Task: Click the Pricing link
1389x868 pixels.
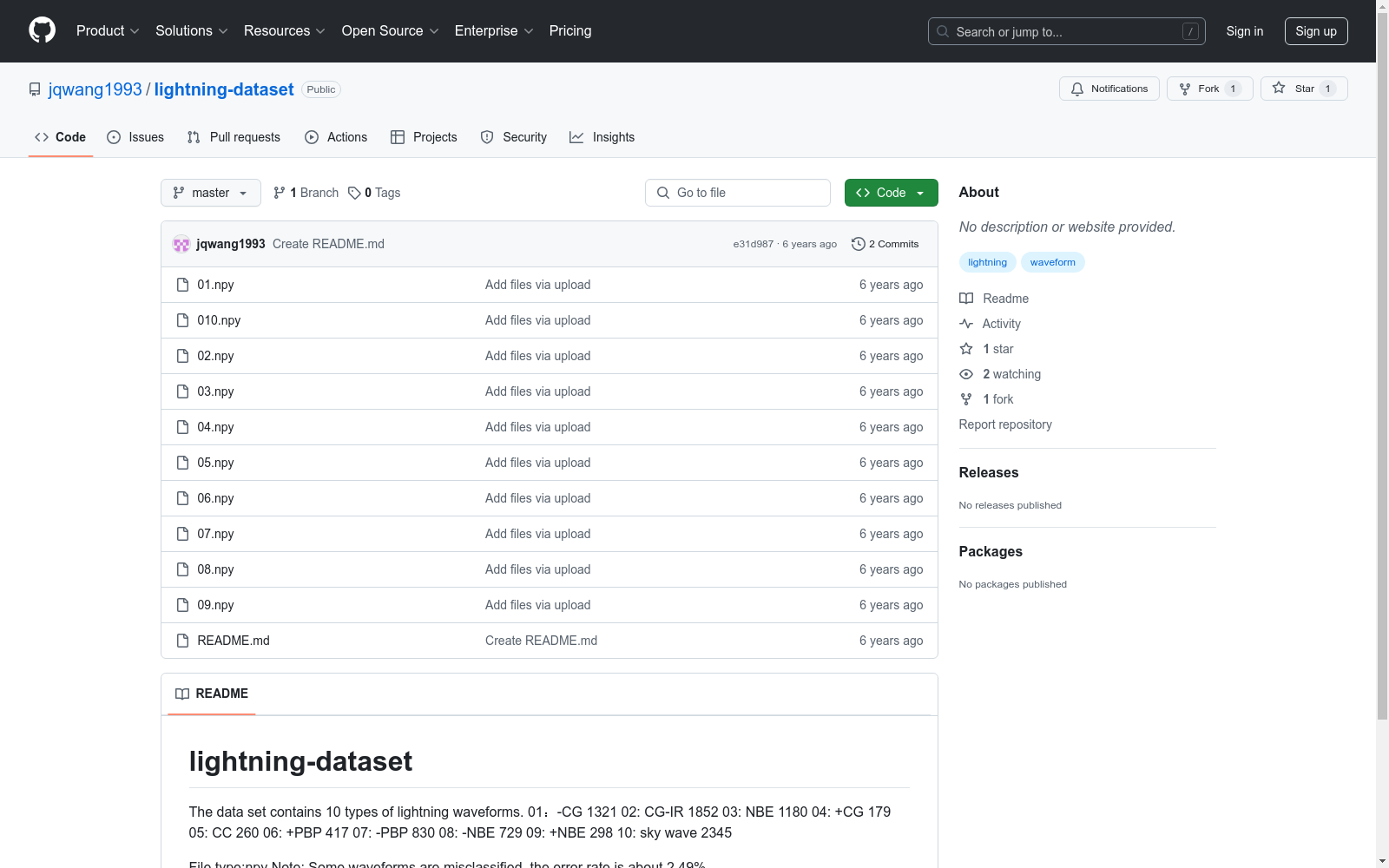Action: [x=570, y=31]
